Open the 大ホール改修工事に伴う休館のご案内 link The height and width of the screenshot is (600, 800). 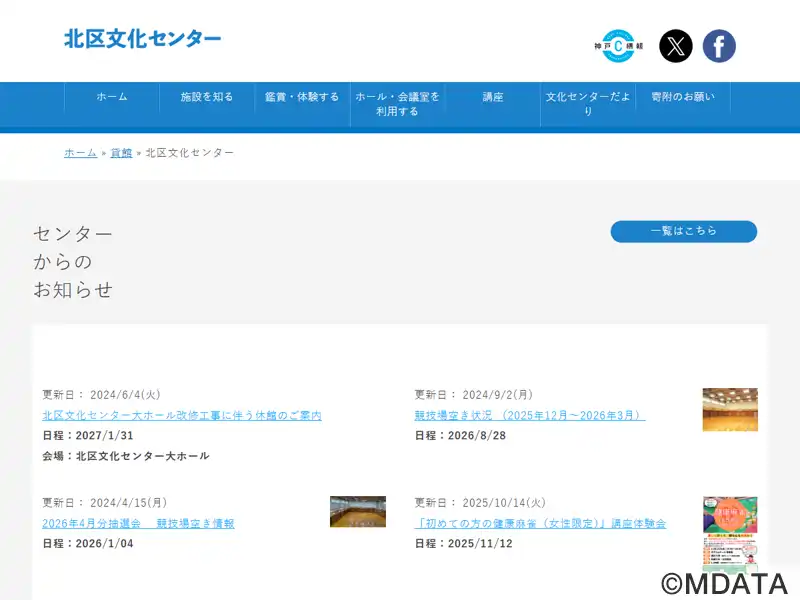182,416
